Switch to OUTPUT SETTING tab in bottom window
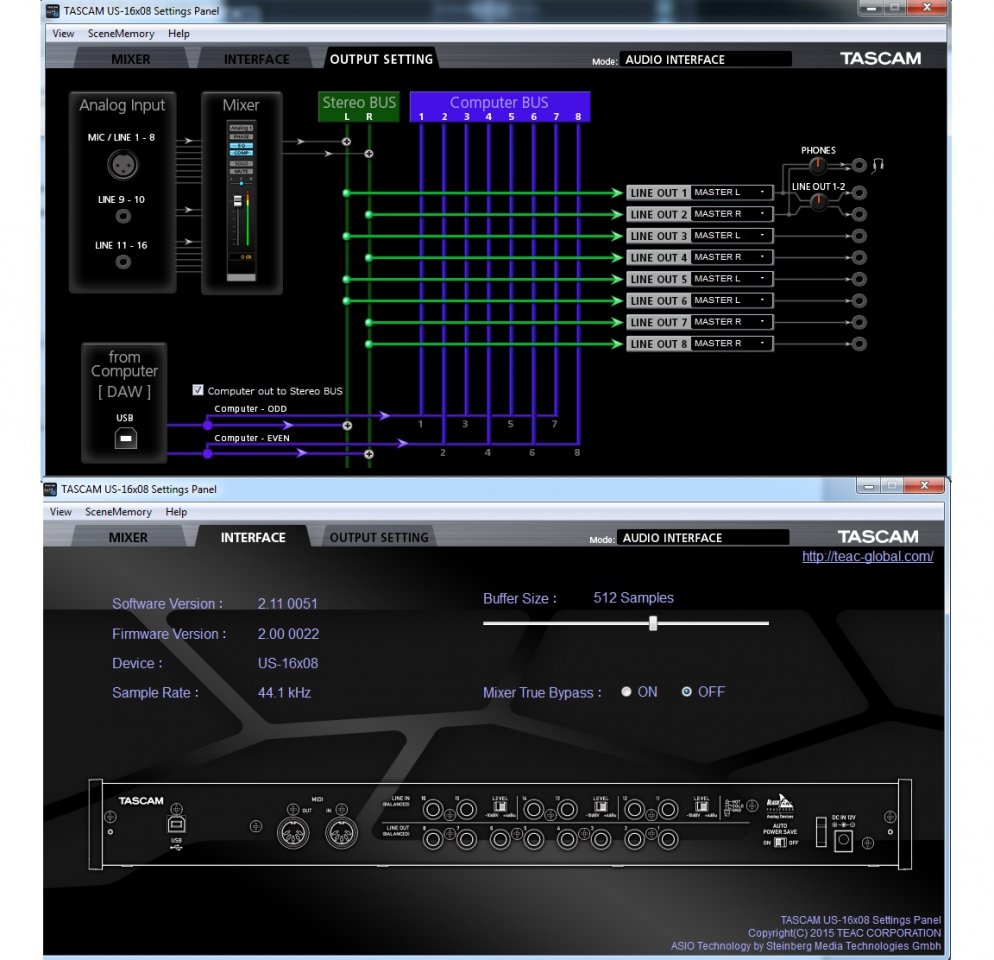 (379, 537)
